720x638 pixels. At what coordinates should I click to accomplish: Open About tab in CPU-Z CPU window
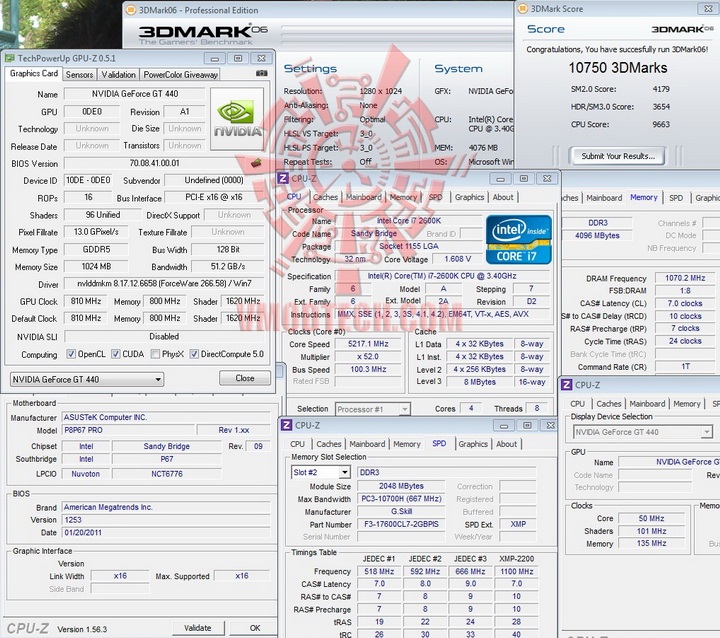pos(503,197)
